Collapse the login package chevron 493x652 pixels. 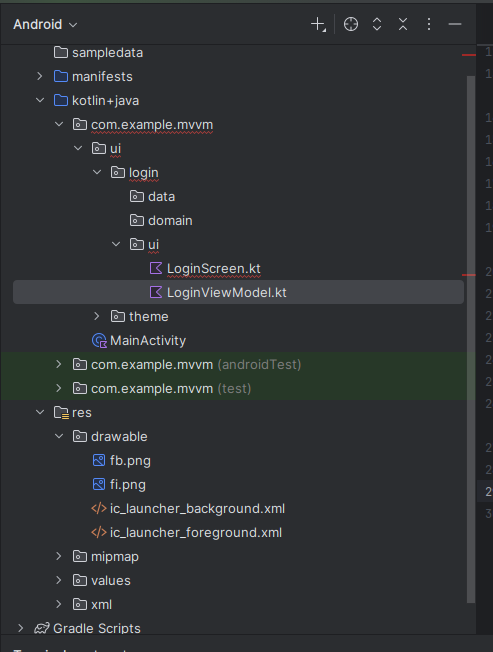point(97,172)
